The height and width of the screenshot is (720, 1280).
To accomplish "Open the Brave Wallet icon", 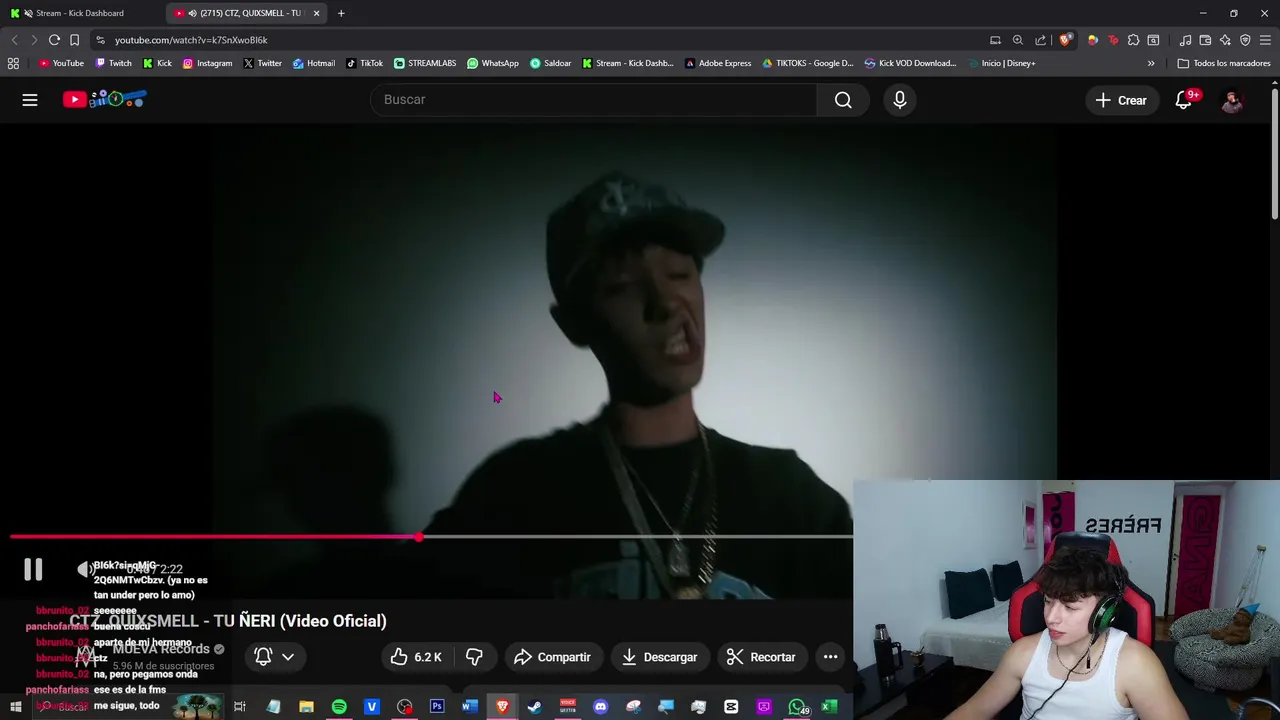I will 1205,40.
